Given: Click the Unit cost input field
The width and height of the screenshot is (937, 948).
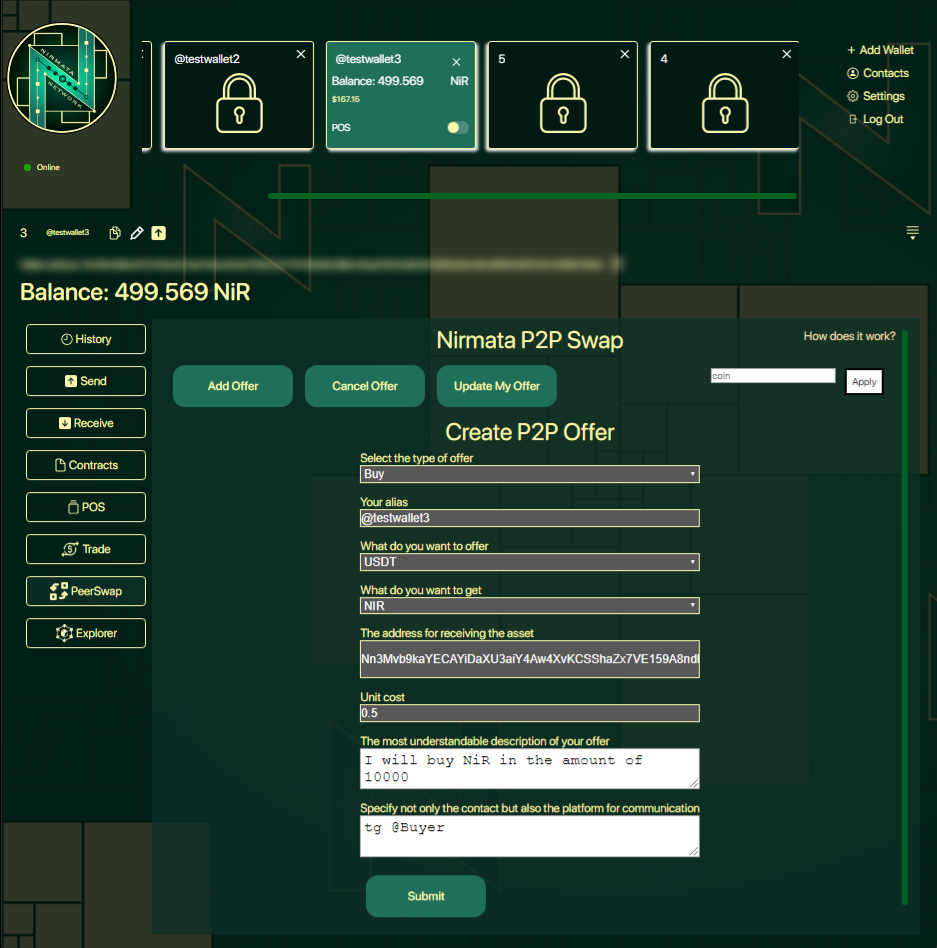Looking at the screenshot, I should [x=529, y=714].
